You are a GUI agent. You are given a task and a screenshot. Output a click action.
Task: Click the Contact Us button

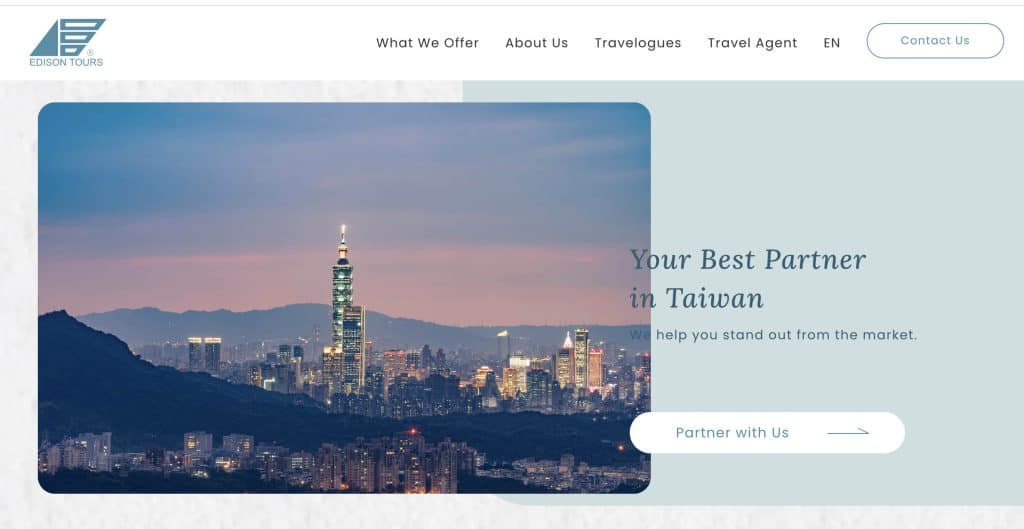click(x=935, y=40)
